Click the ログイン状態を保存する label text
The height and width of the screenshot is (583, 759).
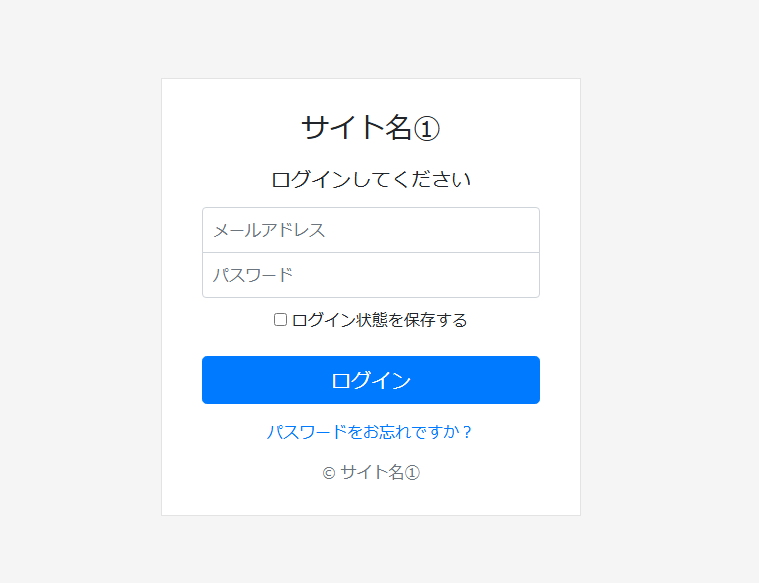[x=379, y=320]
